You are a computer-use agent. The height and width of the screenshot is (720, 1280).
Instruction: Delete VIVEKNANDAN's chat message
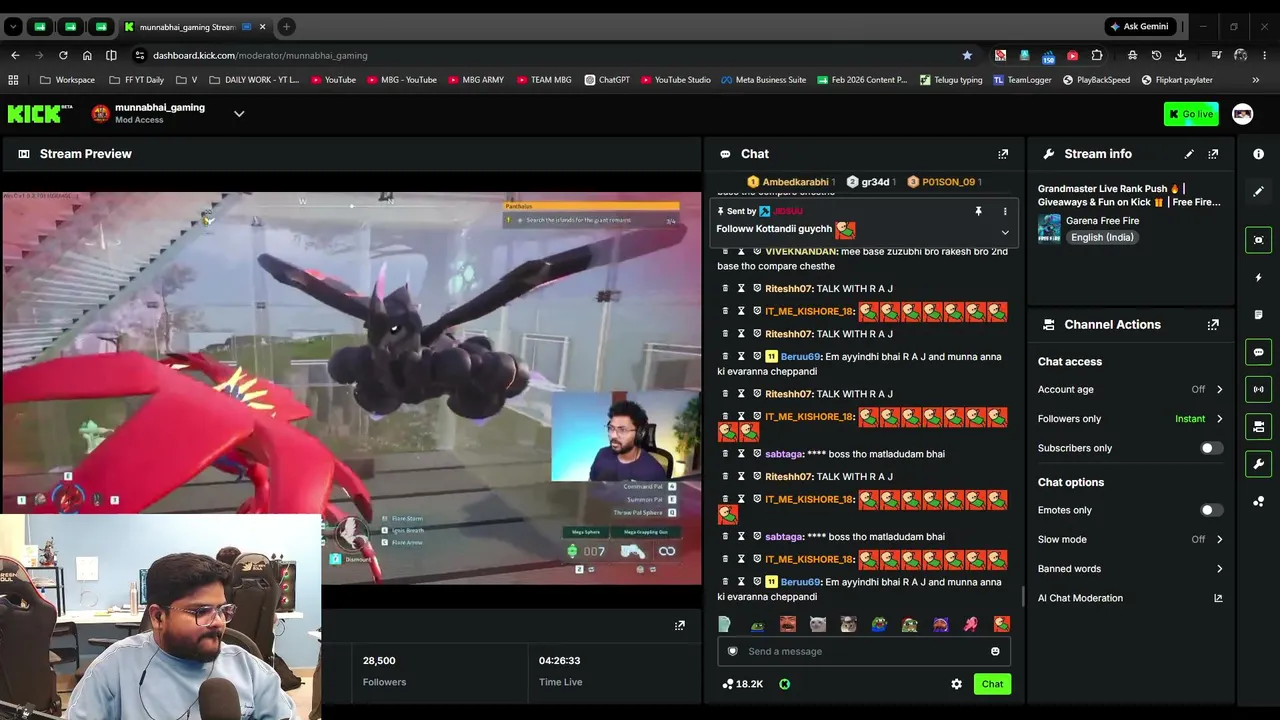point(725,251)
